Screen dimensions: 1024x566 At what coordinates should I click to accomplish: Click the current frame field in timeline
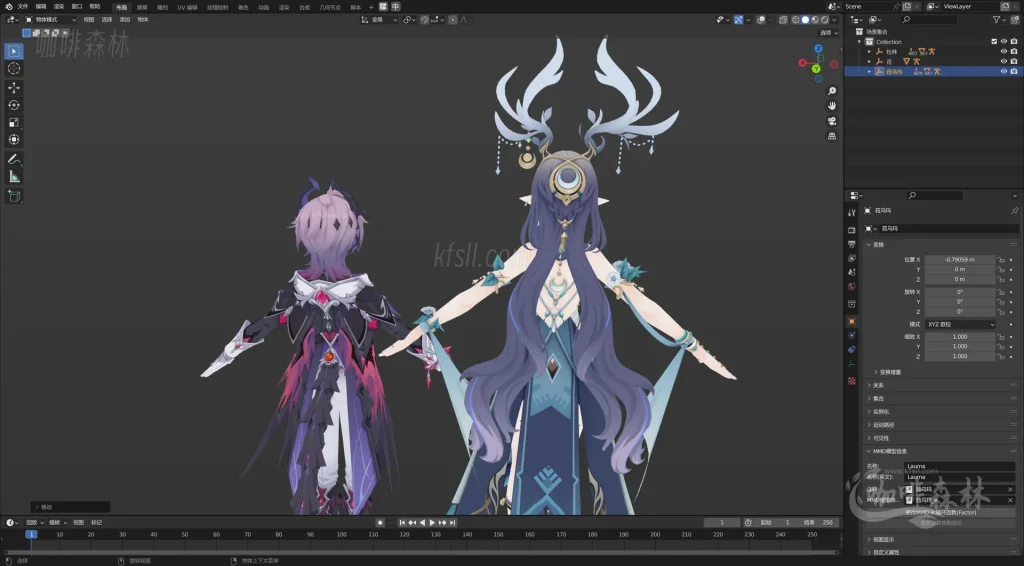pyautogui.click(x=722, y=523)
